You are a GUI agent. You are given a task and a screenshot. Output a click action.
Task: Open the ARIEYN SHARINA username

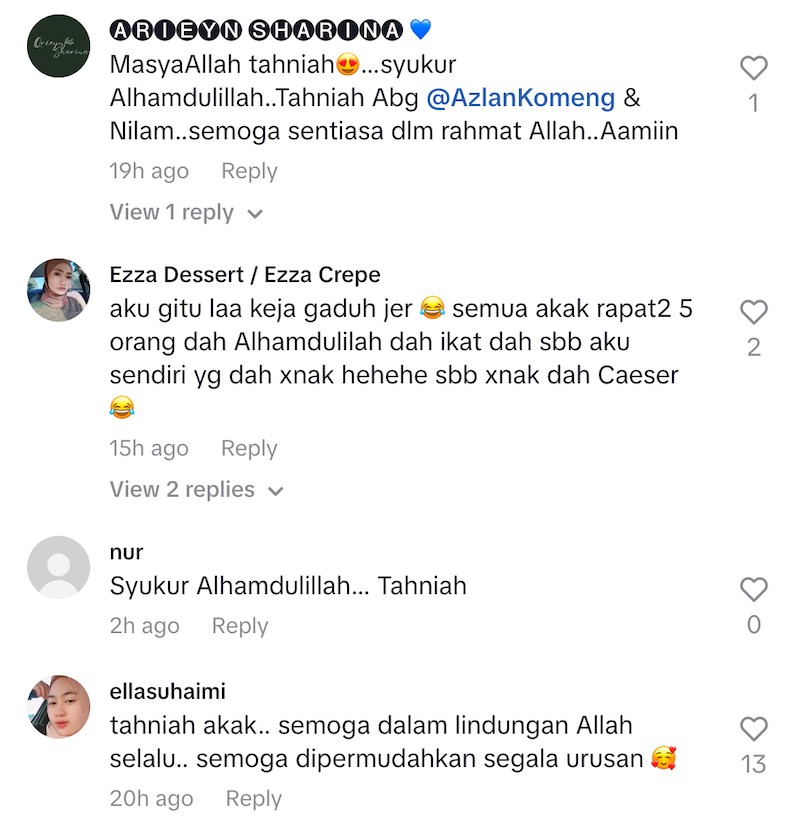pos(257,30)
